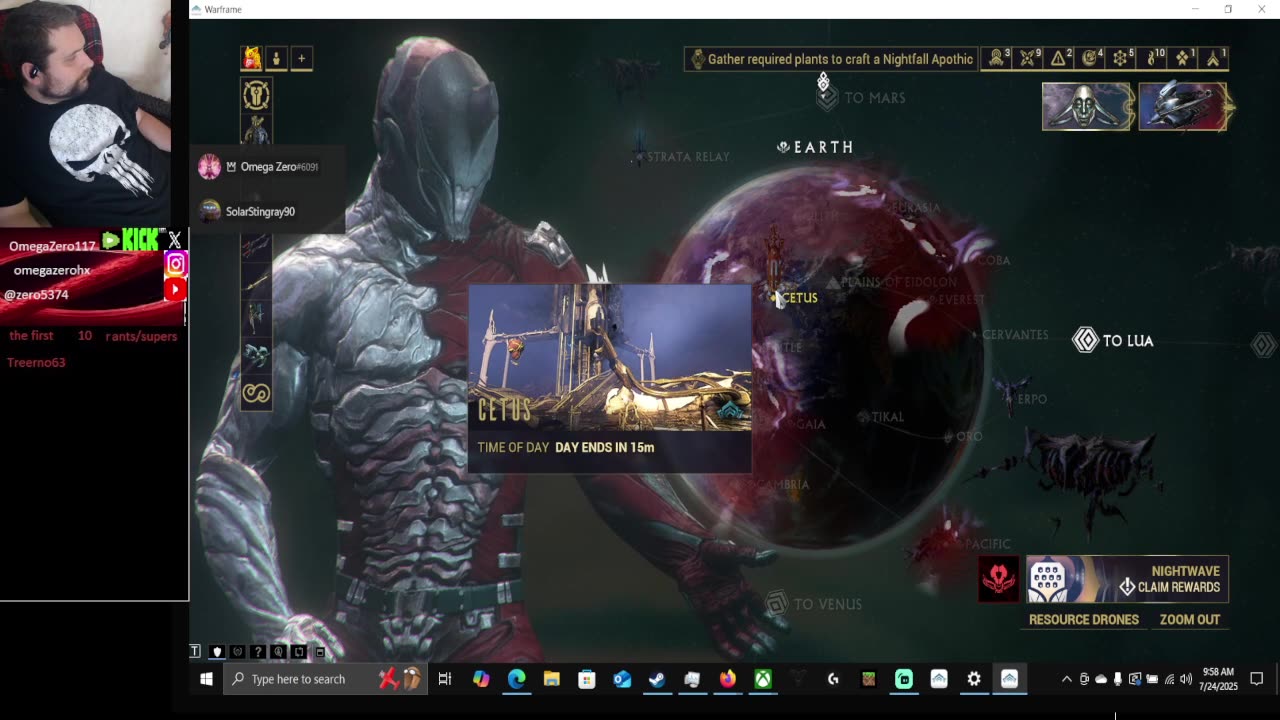Select squad member SolarStingray90

[247, 211]
